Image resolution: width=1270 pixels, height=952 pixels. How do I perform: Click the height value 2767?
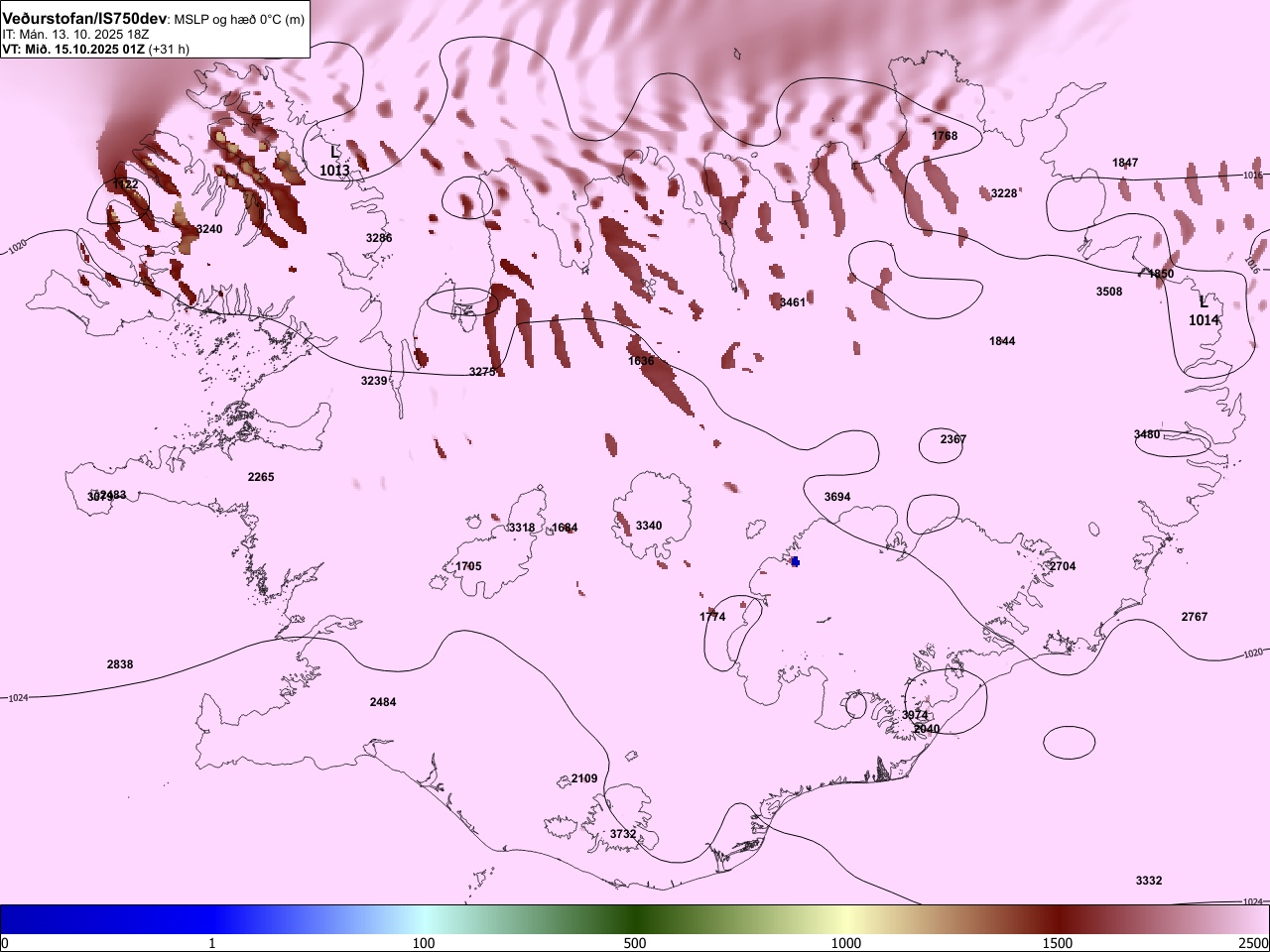(x=1195, y=617)
